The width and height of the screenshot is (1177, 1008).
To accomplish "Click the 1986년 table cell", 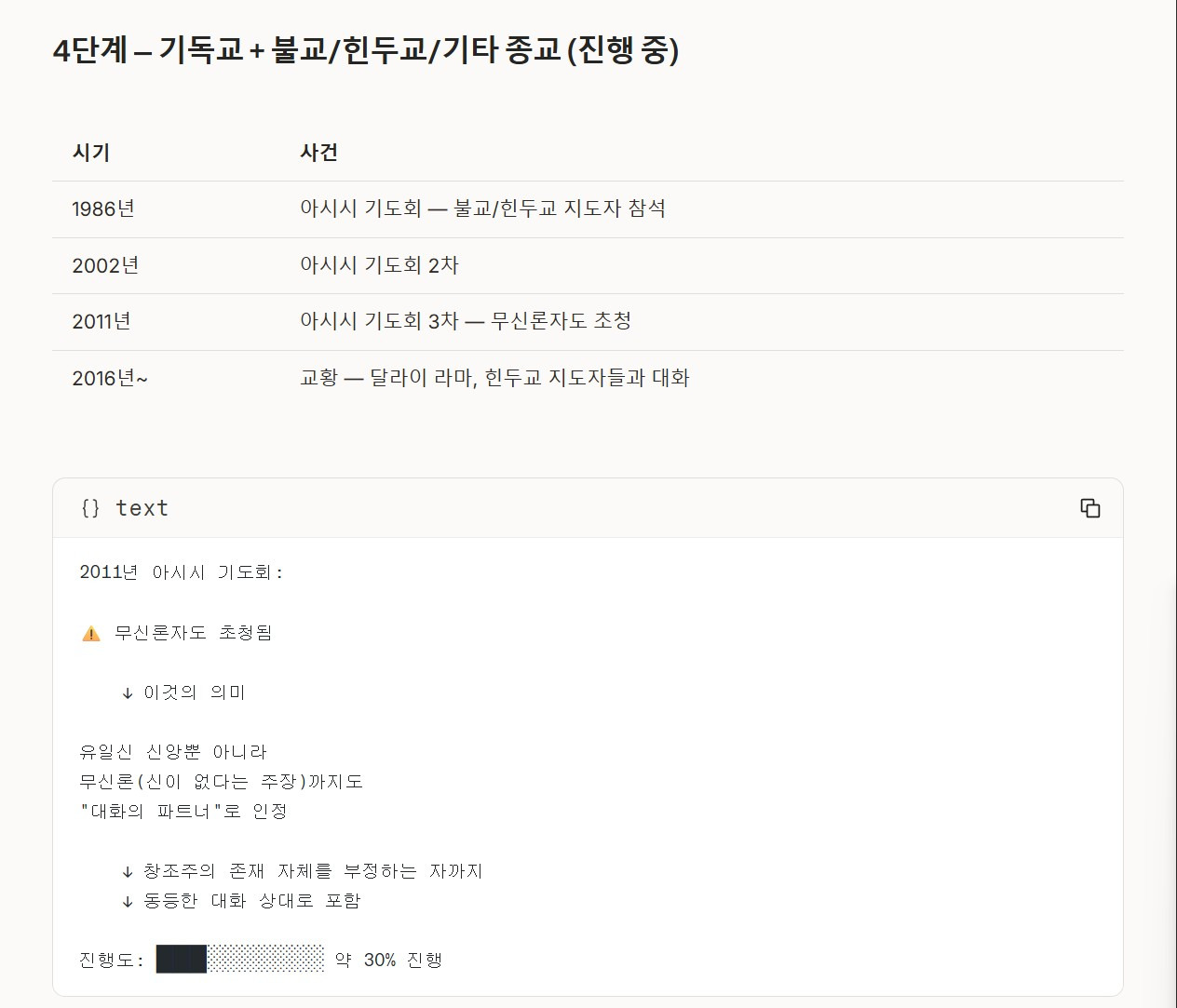I will (103, 209).
